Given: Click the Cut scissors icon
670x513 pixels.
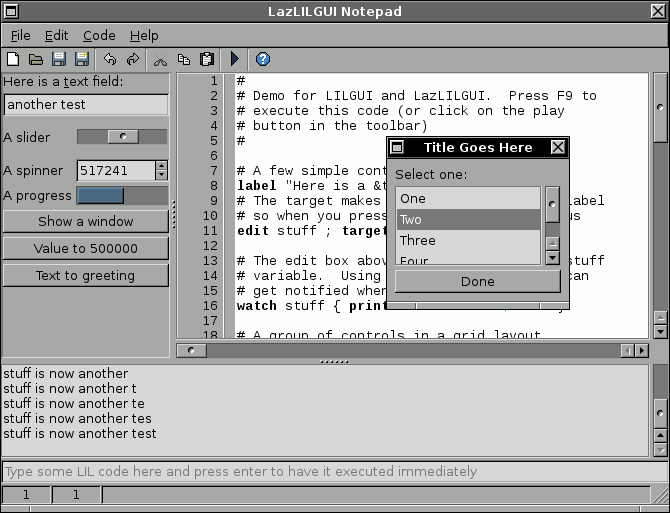Looking at the screenshot, I should click(160, 60).
